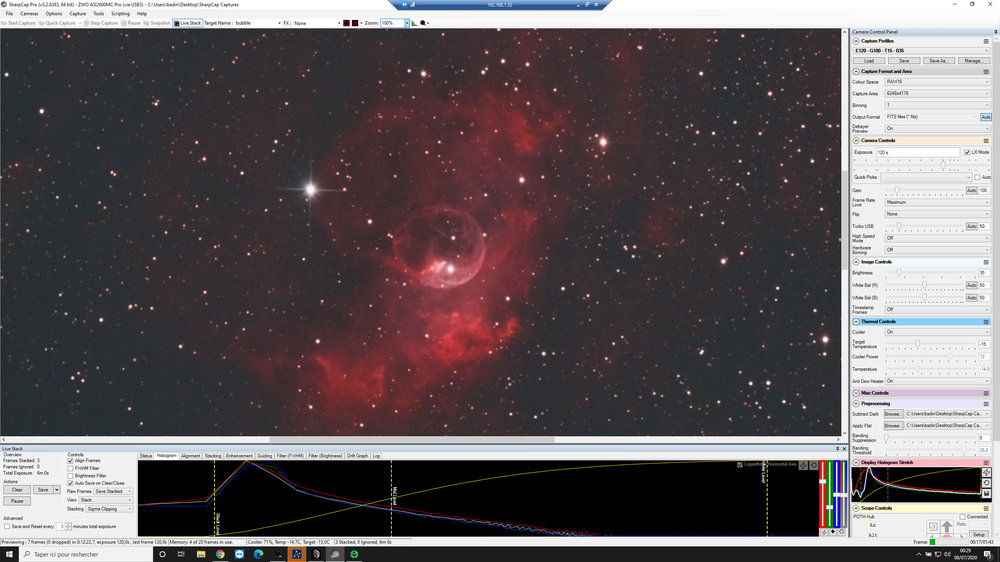This screenshot has width=1000, height=562.
Task: Open the Camera Controls panel menu icon
Action: (x=986, y=140)
